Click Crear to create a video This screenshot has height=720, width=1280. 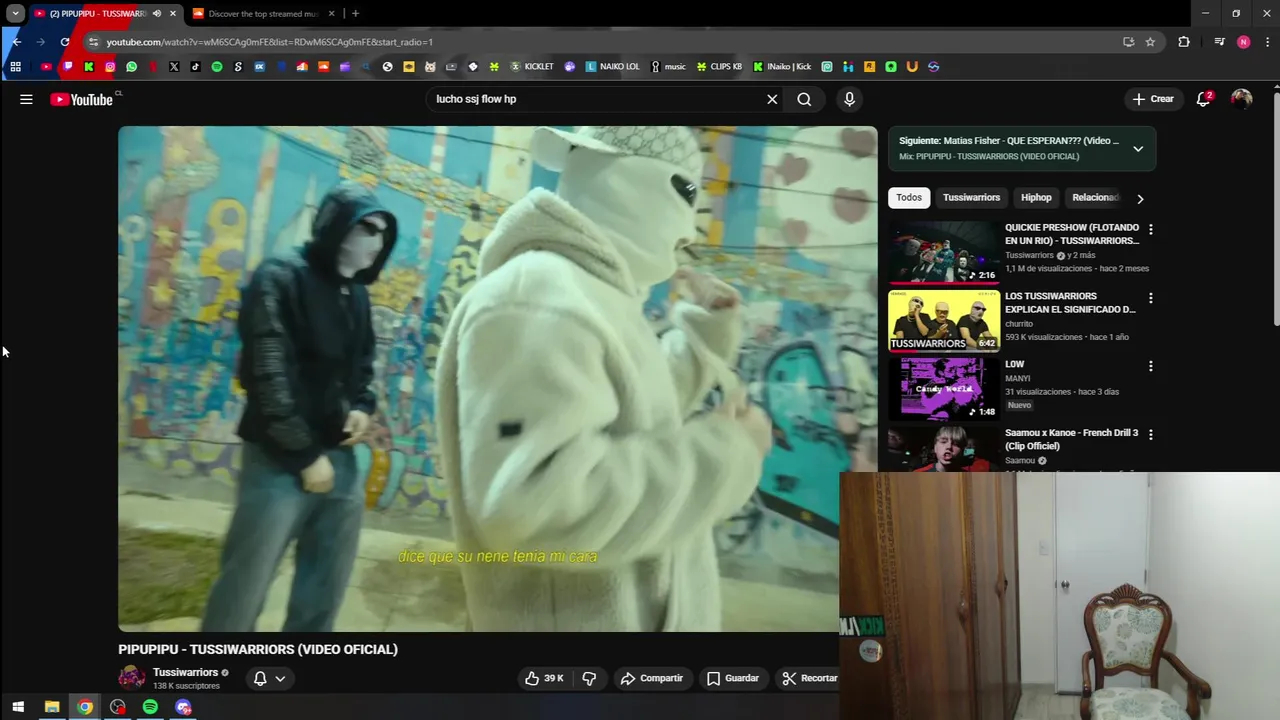tap(1153, 99)
